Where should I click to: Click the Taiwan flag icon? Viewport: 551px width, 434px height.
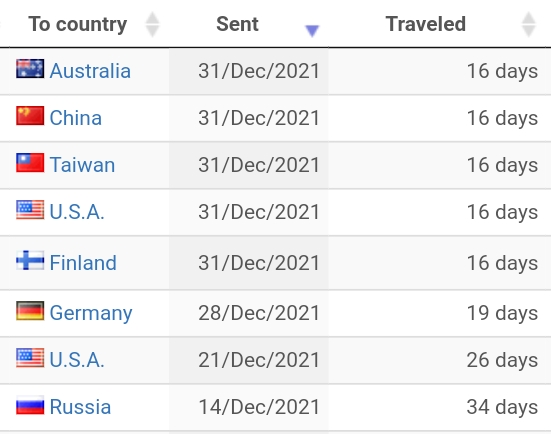pyautogui.click(x=30, y=163)
